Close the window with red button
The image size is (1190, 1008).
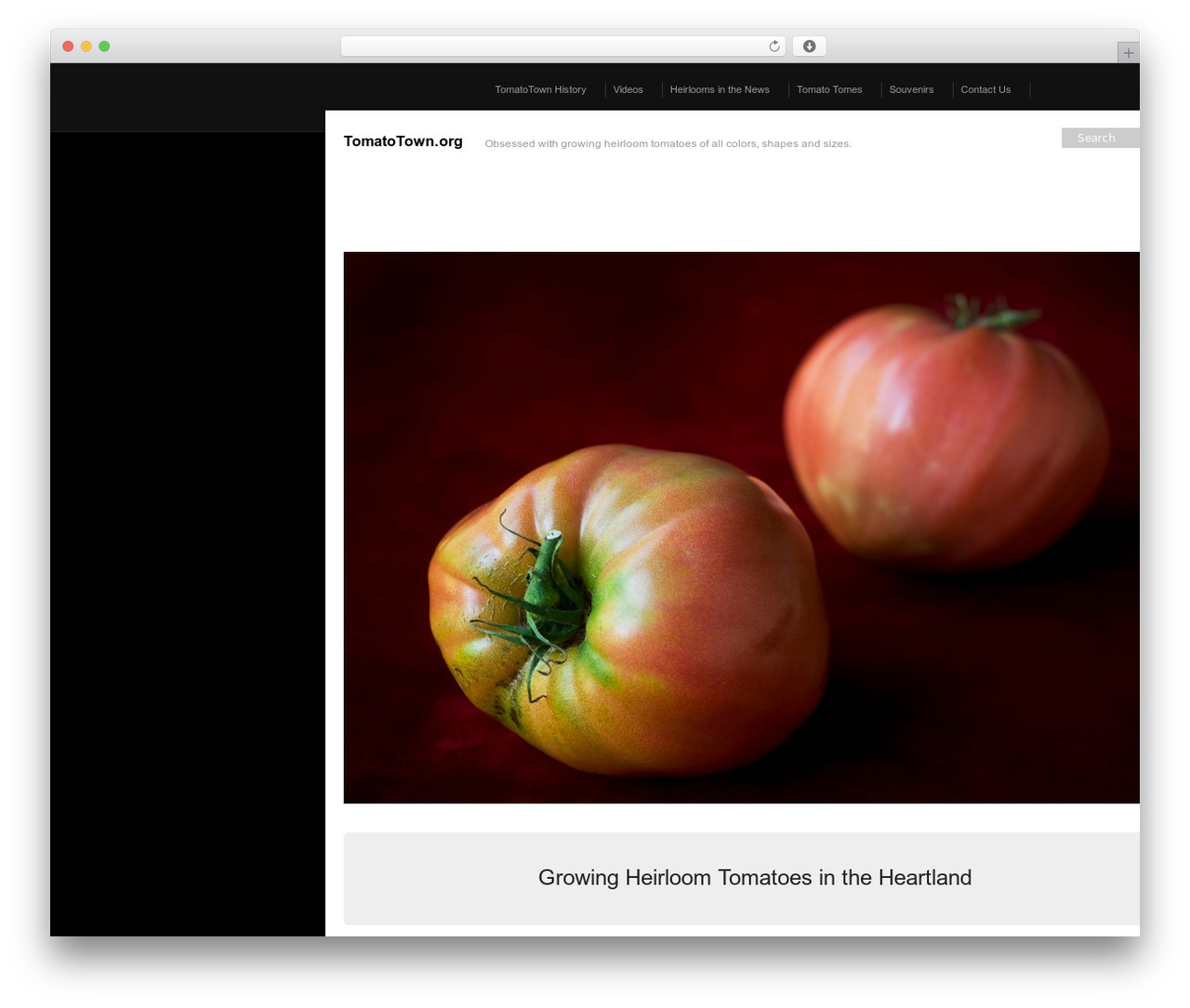(x=68, y=46)
